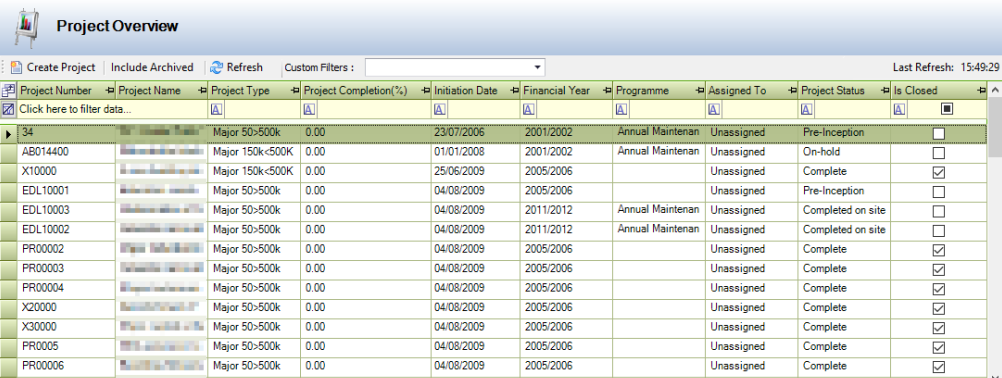Select the row indicator arrow for project 34

coord(8,134)
